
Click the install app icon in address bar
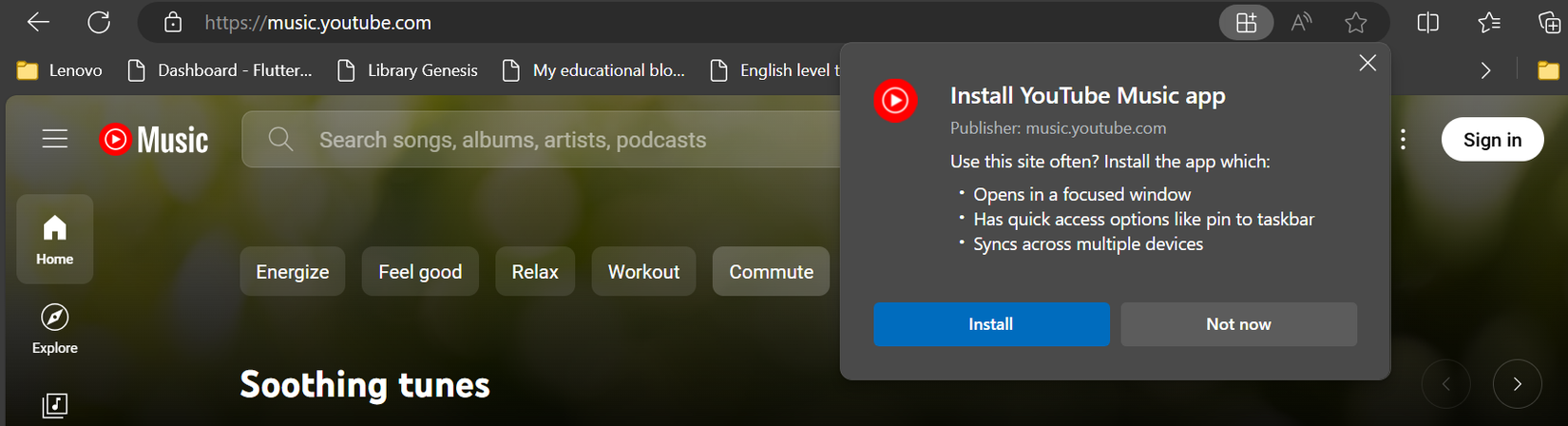1246,23
